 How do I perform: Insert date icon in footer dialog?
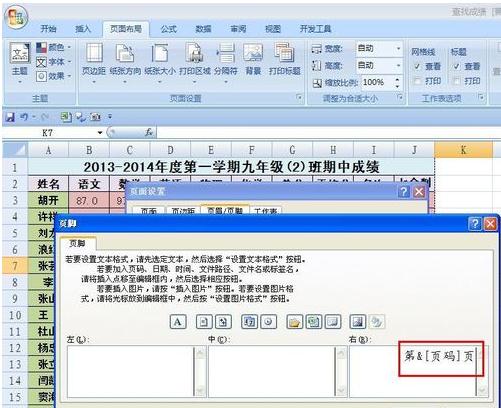click(x=249, y=322)
